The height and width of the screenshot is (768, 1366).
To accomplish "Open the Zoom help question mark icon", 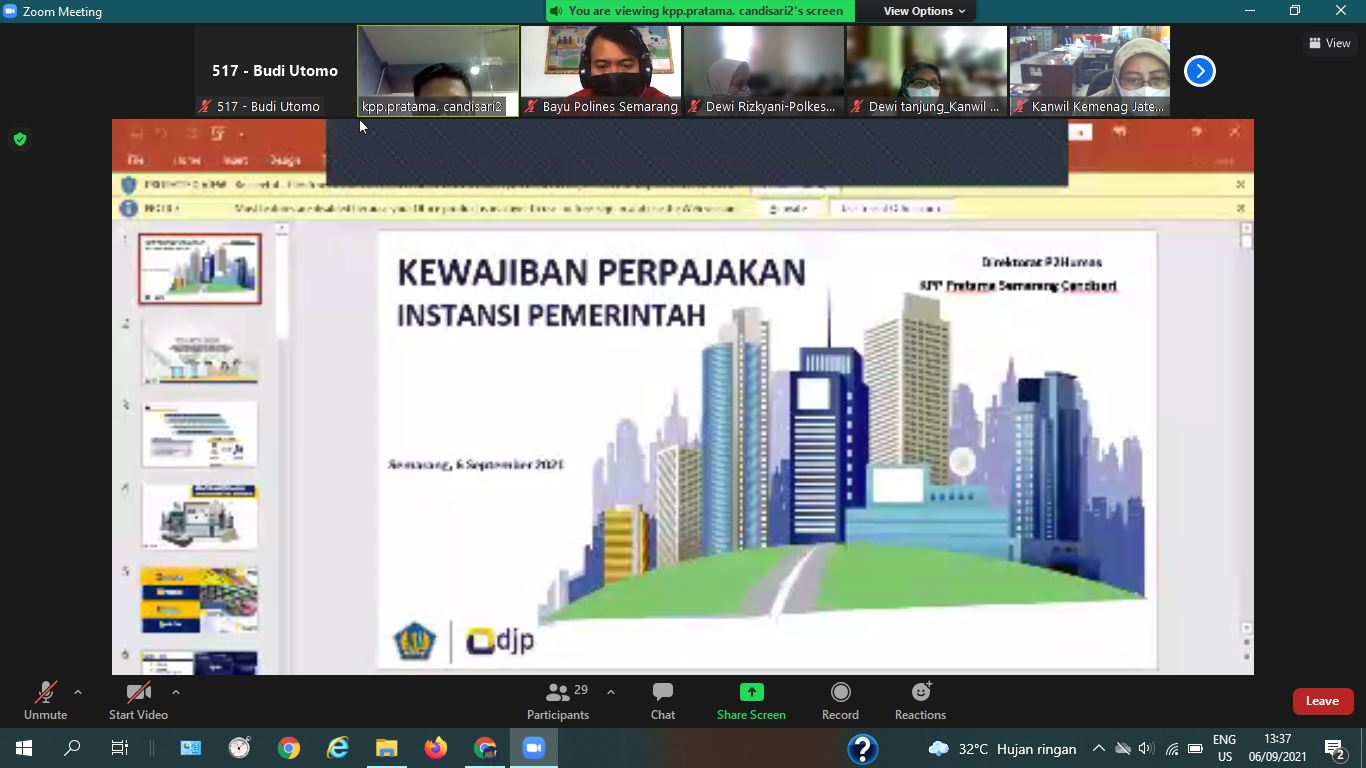I will coord(862,748).
